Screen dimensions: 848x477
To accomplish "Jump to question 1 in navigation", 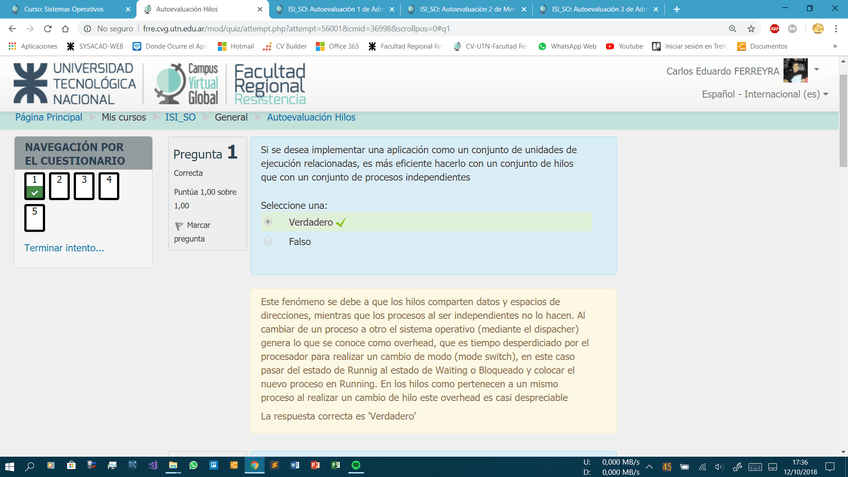I will (x=35, y=186).
